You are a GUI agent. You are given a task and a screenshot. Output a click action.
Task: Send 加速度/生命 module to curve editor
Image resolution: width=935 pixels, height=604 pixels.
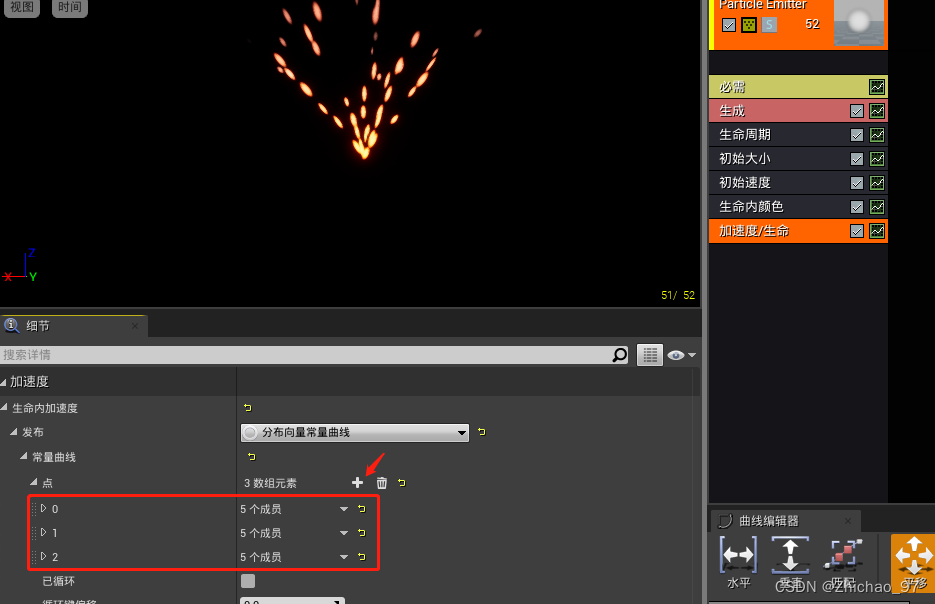coord(877,231)
